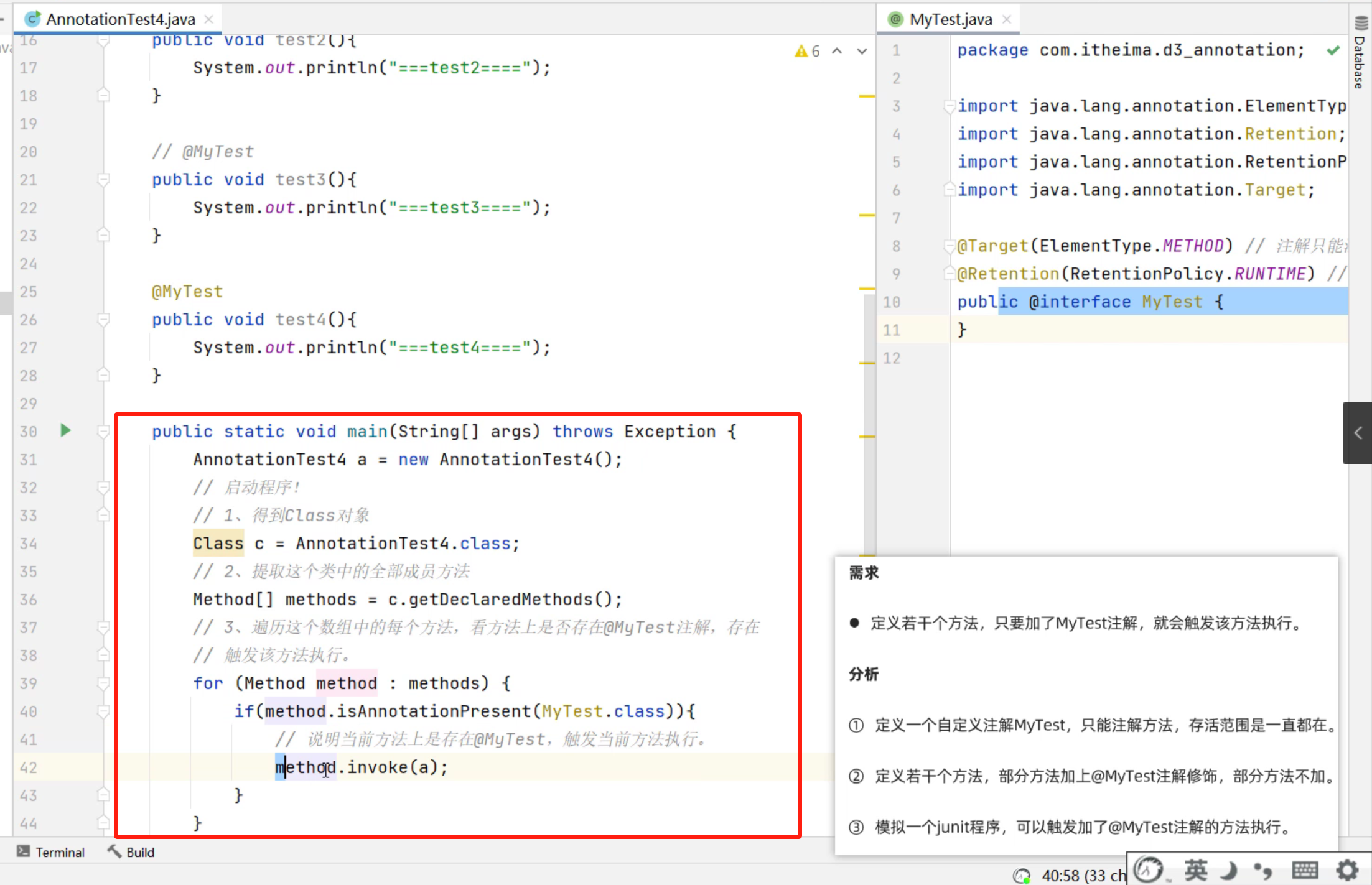Click @interface MyTest declaration
Screen dimensions: 1372x885
coord(1116,302)
